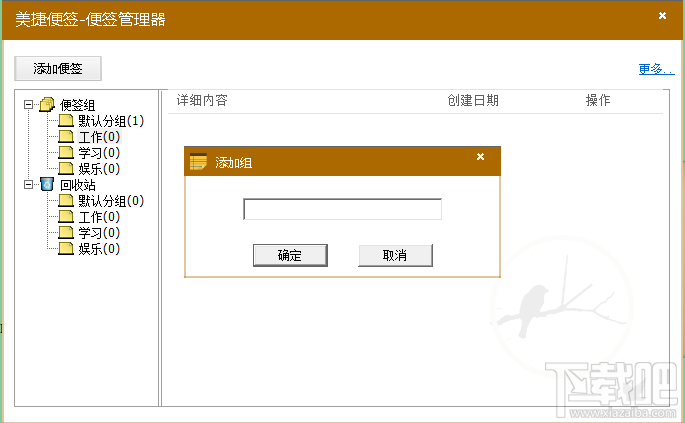Click folder icon of 默认分组(1)
Viewport: 685px width, 423px height.
click(x=66, y=121)
